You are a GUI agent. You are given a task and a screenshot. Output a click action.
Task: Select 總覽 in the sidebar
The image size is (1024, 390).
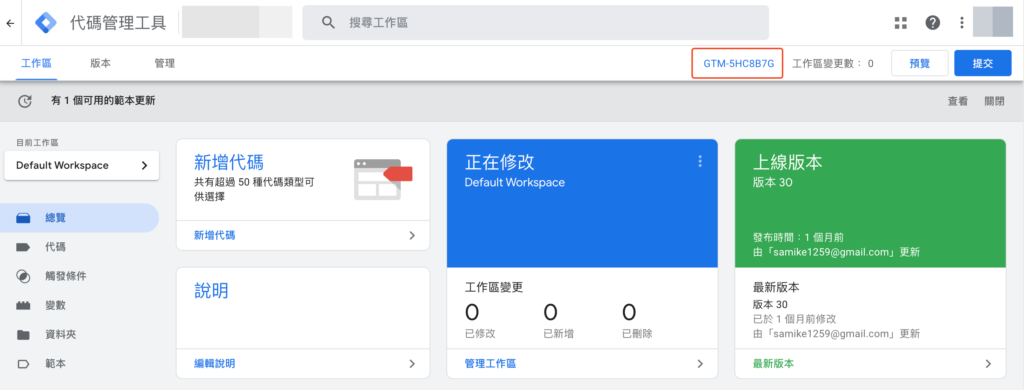coord(80,218)
